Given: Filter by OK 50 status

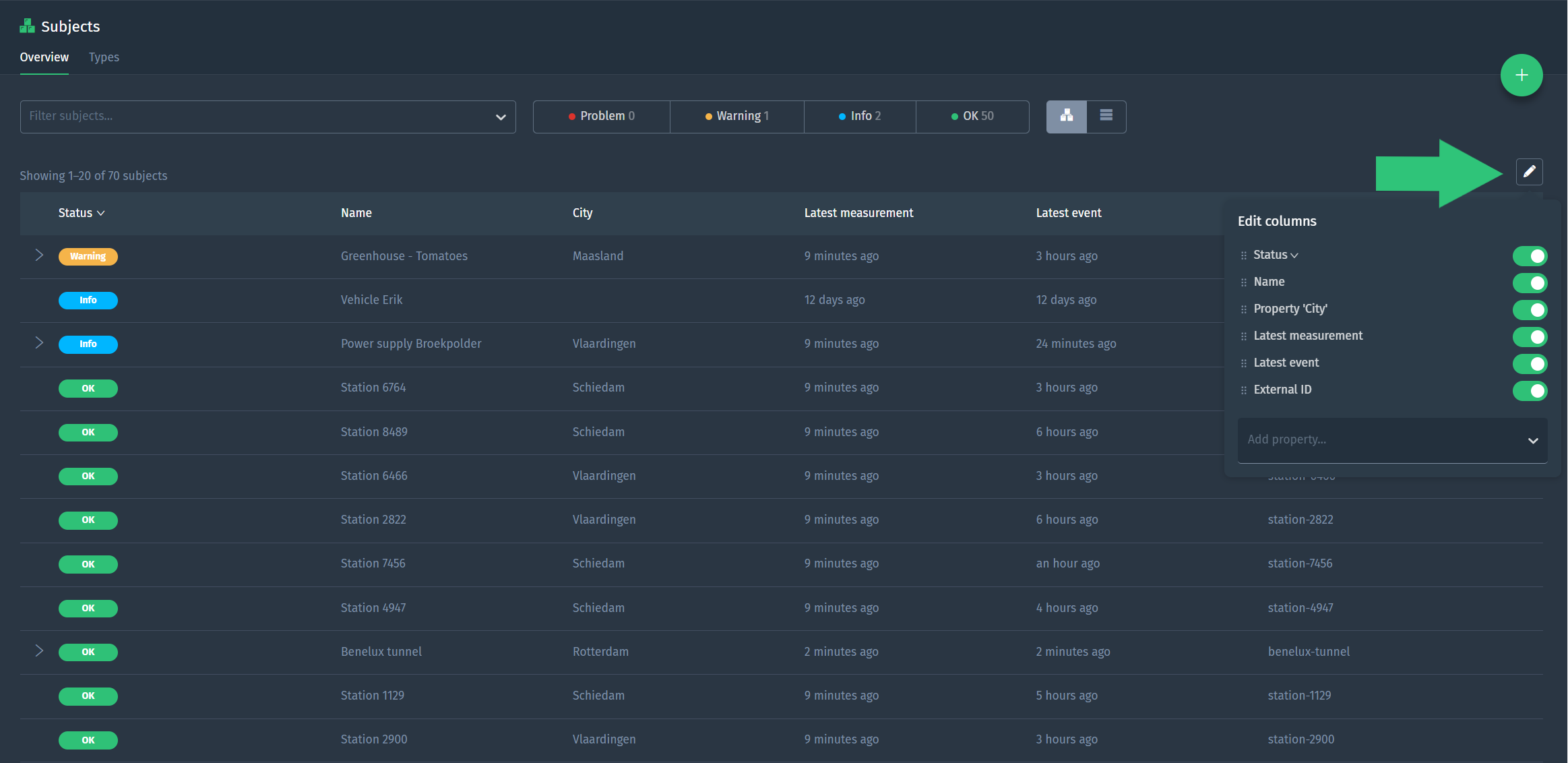Looking at the screenshot, I should point(972,116).
